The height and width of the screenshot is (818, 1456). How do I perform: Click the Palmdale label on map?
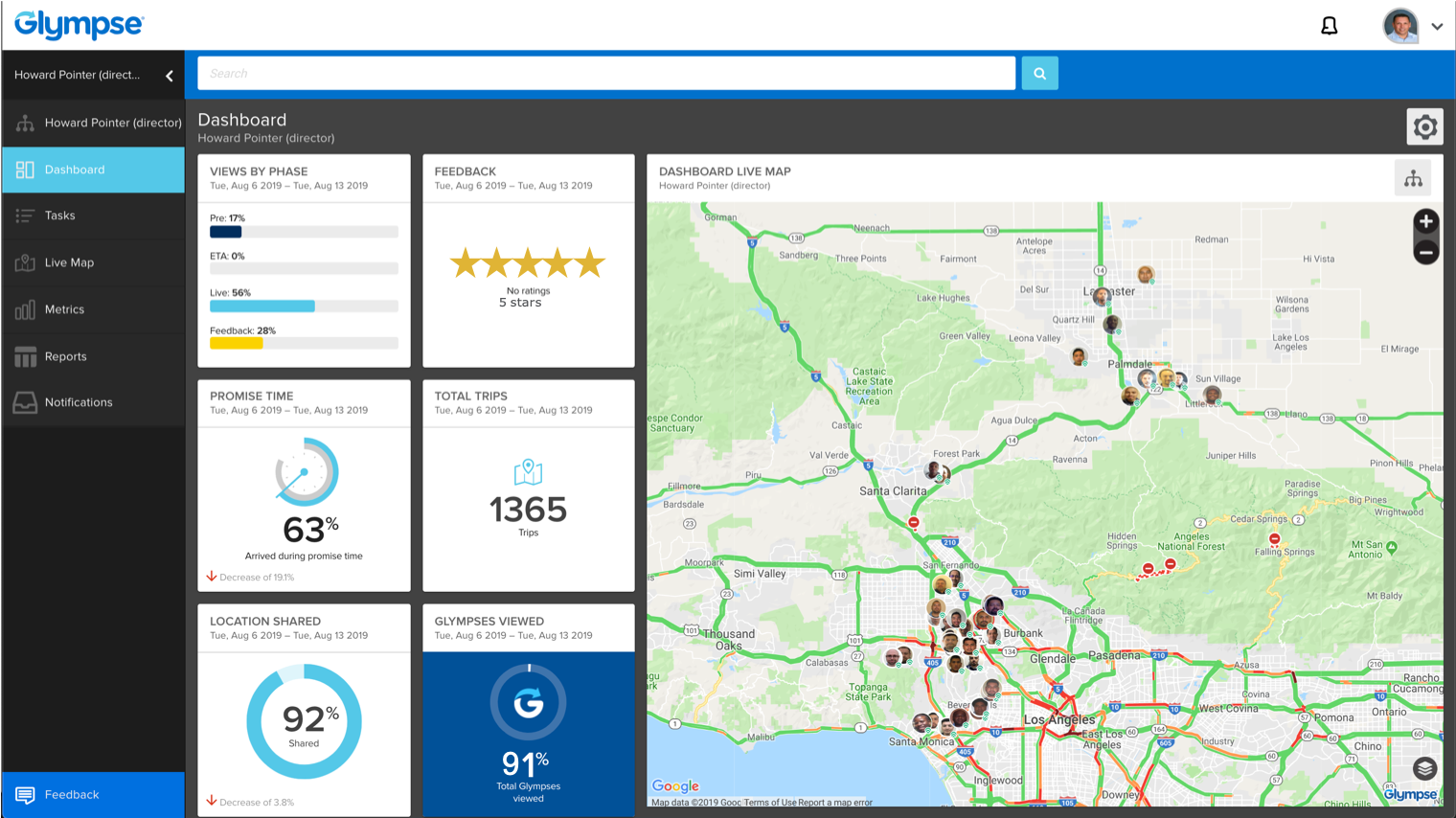1130,364
